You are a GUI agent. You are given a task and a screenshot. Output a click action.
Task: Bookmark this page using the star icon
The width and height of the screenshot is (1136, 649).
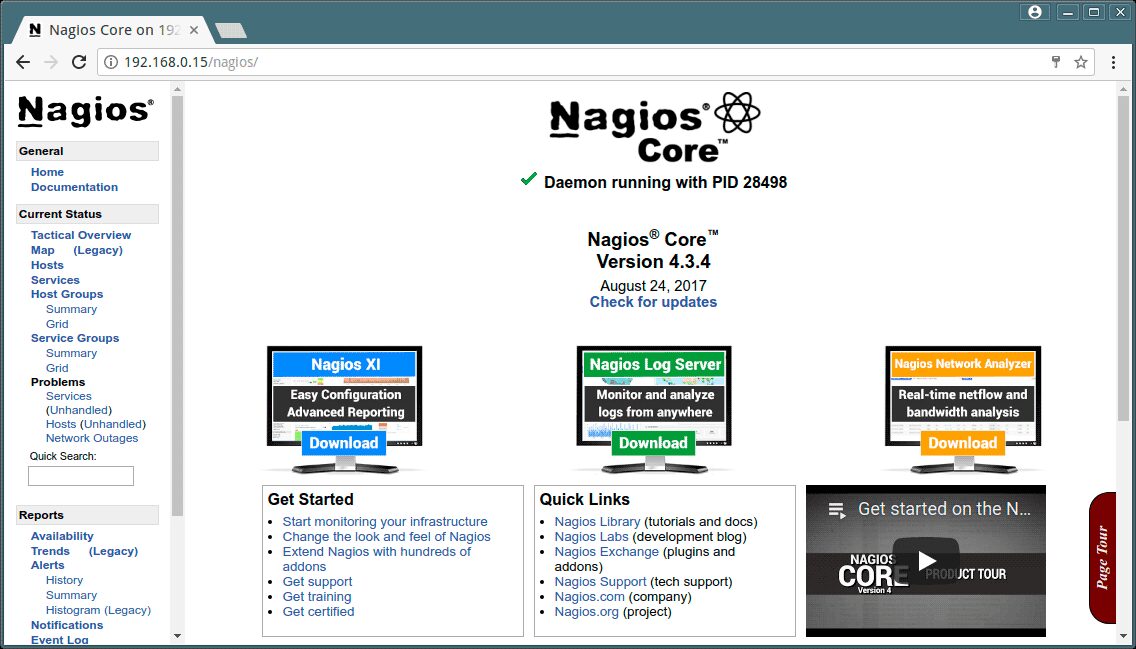[1080, 61]
